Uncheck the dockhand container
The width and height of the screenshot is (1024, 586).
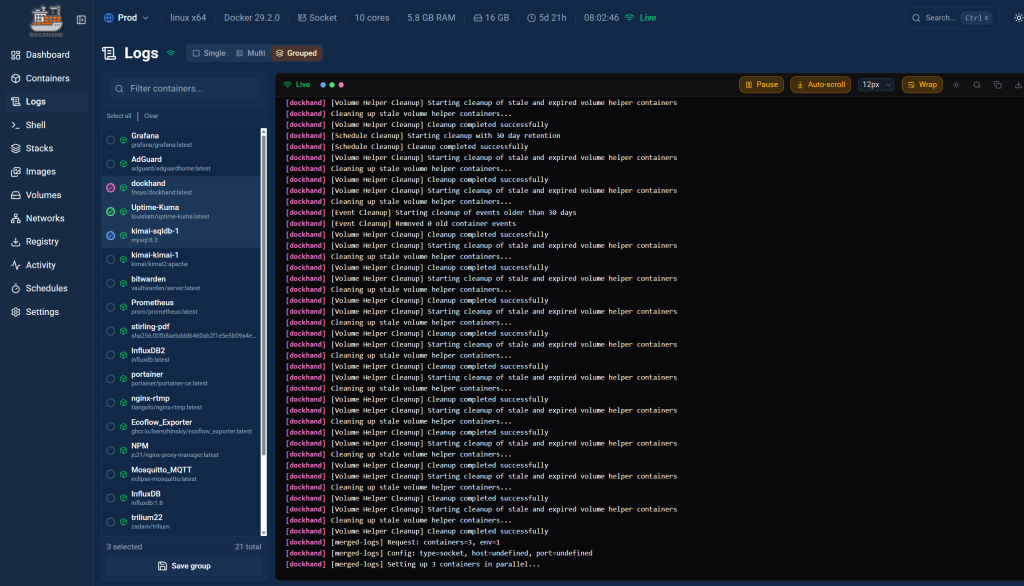coord(111,188)
